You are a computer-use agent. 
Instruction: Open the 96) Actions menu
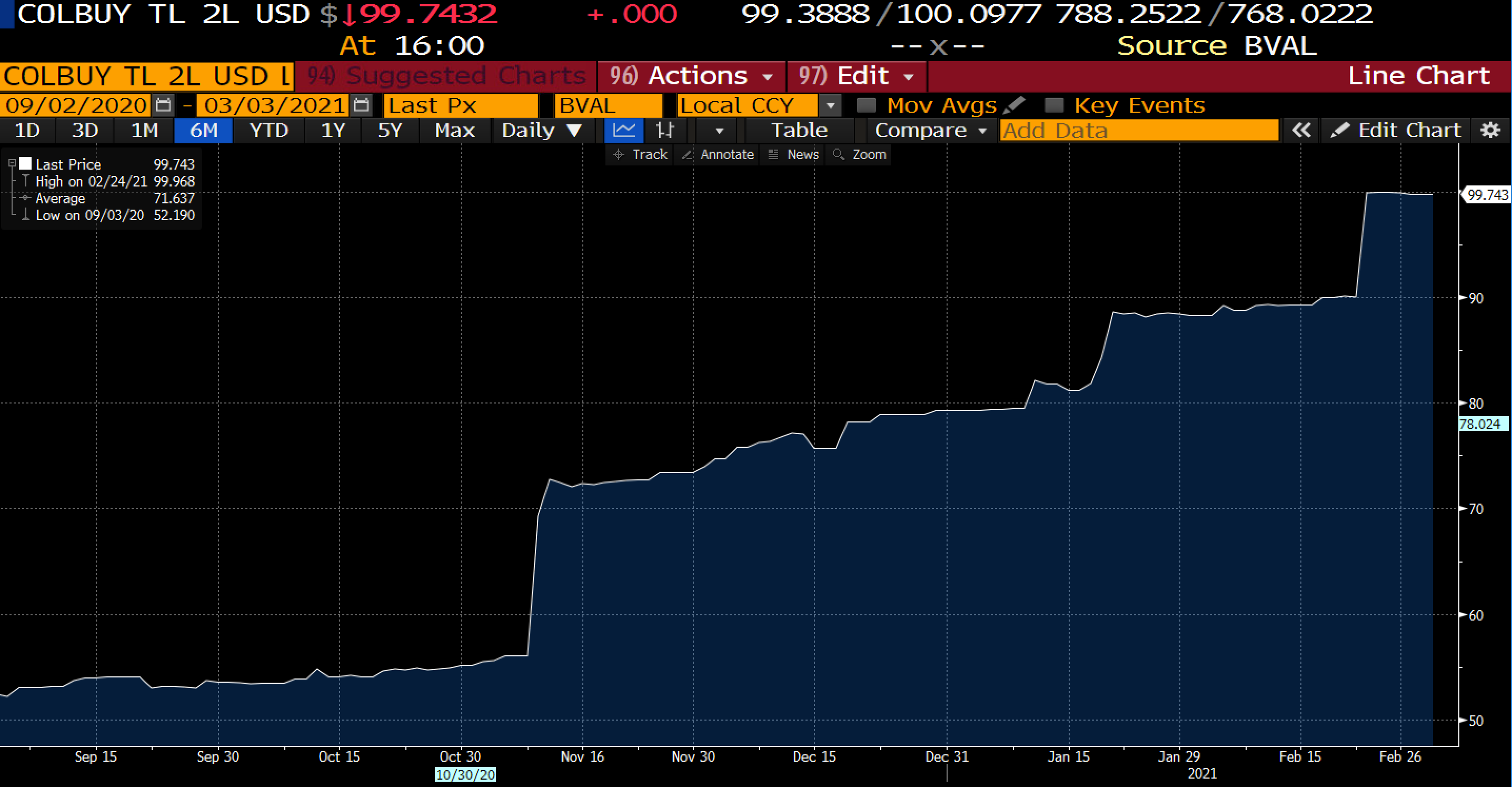pyautogui.click(x=691, y=76)
